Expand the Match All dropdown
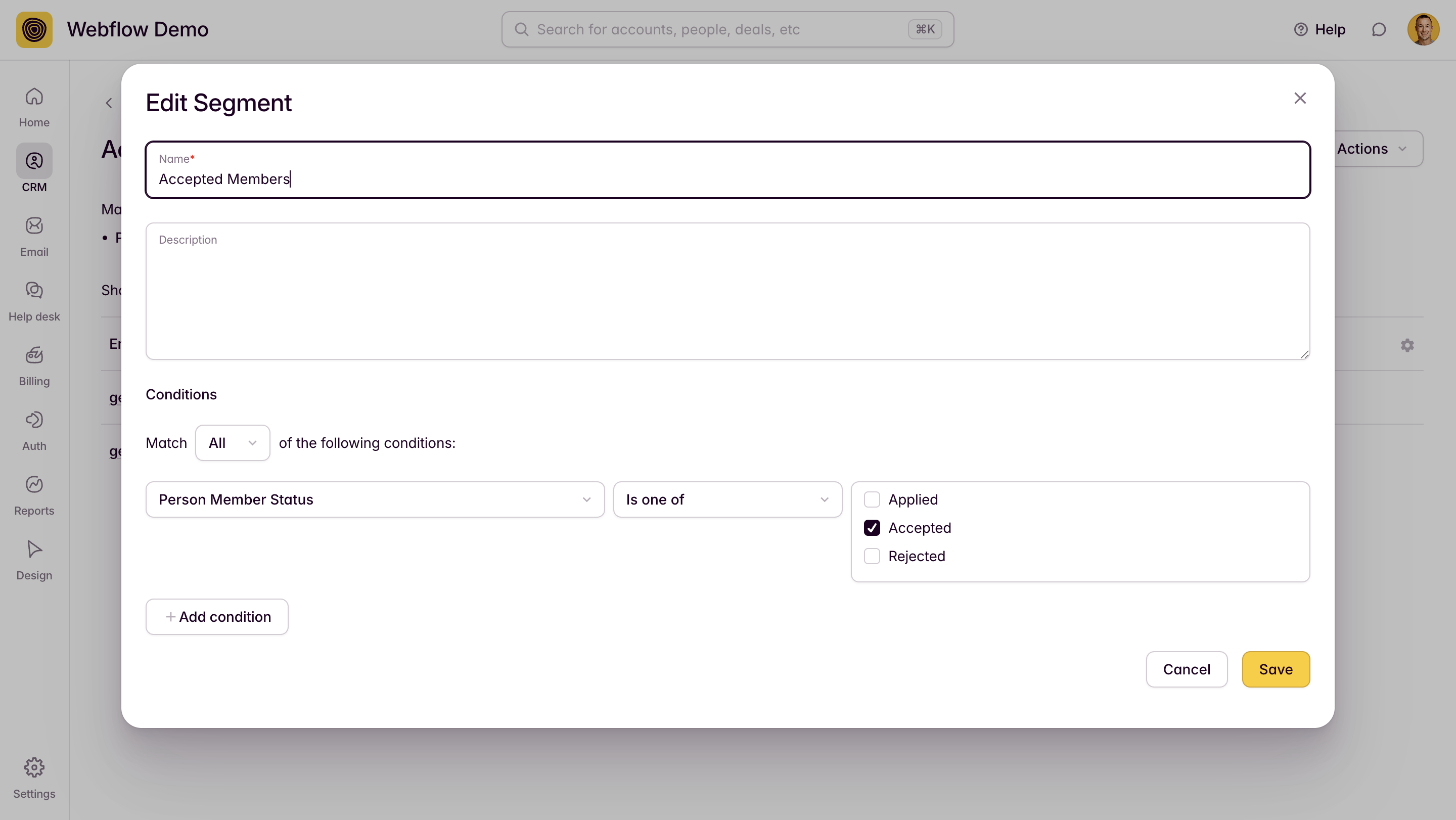Screen dimensions: 1456x820 (x=233, y=443)
